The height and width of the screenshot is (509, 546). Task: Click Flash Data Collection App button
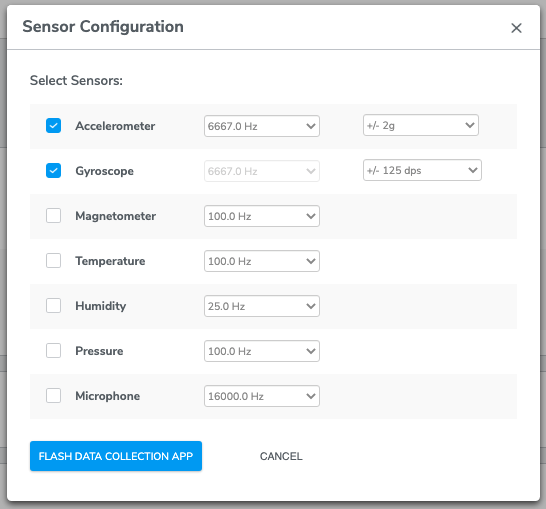(116, 456)
